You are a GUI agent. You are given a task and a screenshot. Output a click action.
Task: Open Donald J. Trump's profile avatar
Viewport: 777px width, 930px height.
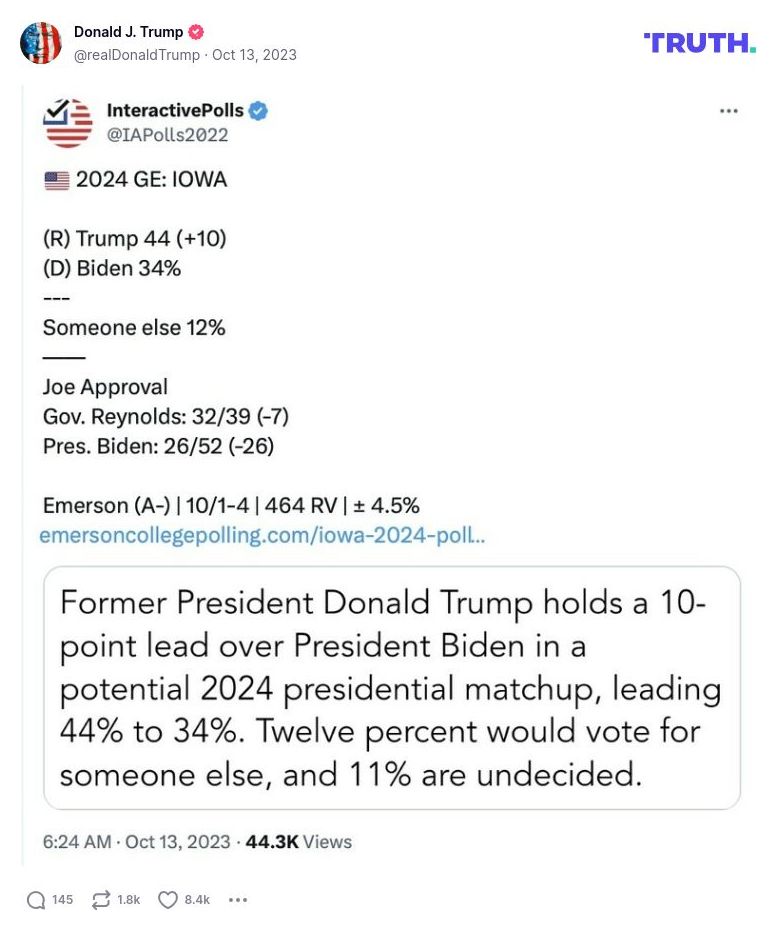pyautogui.click(x=41, y=42)
